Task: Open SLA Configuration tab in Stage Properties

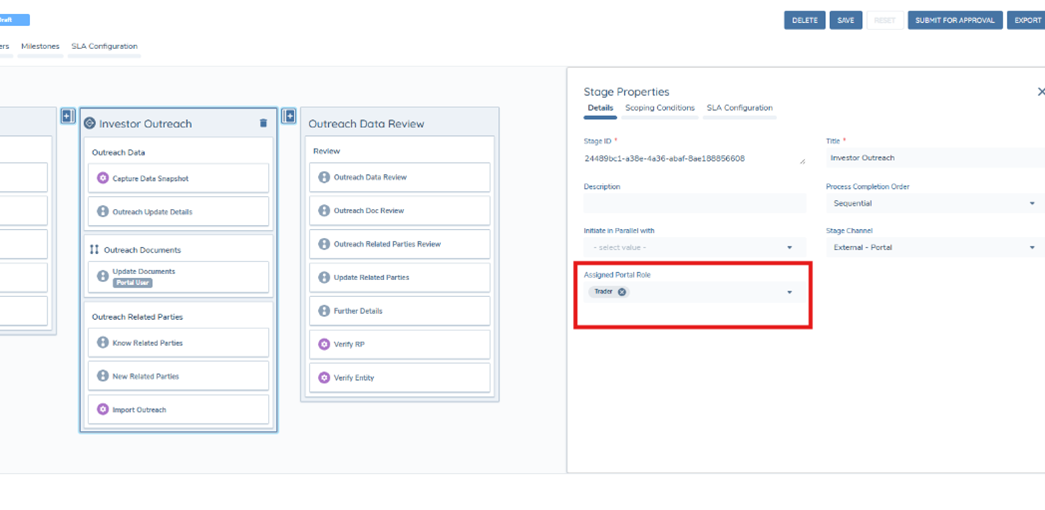Action: point(739,108)
